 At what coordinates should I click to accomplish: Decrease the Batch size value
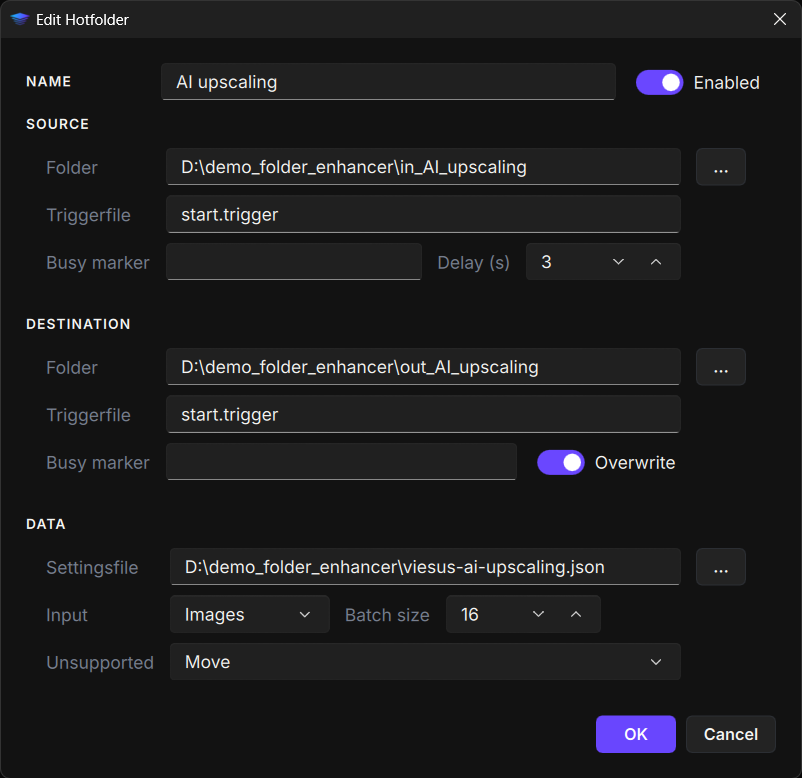click(x=538, y=614)
